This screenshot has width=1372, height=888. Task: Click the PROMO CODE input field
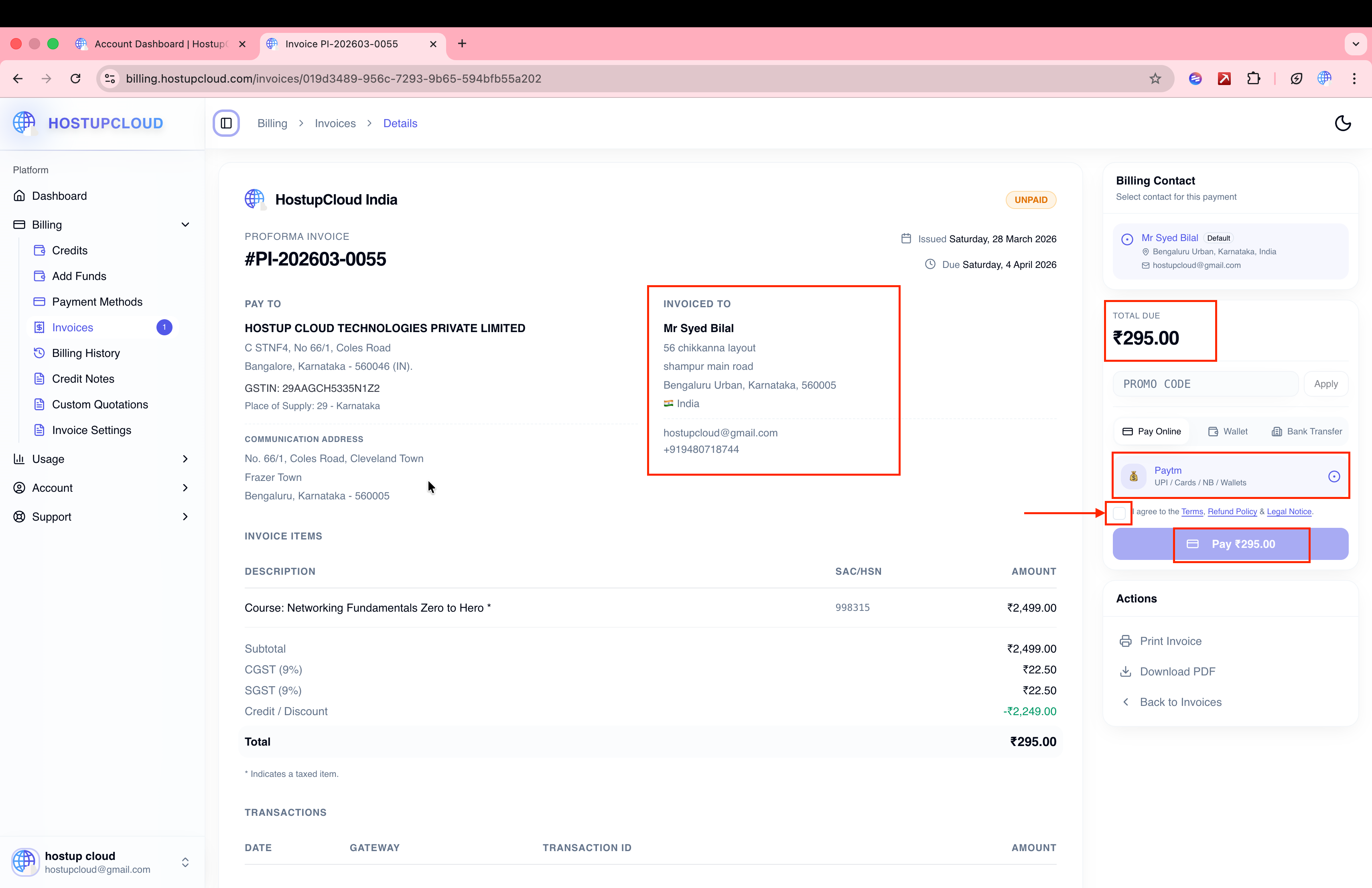pos(1205,384)
